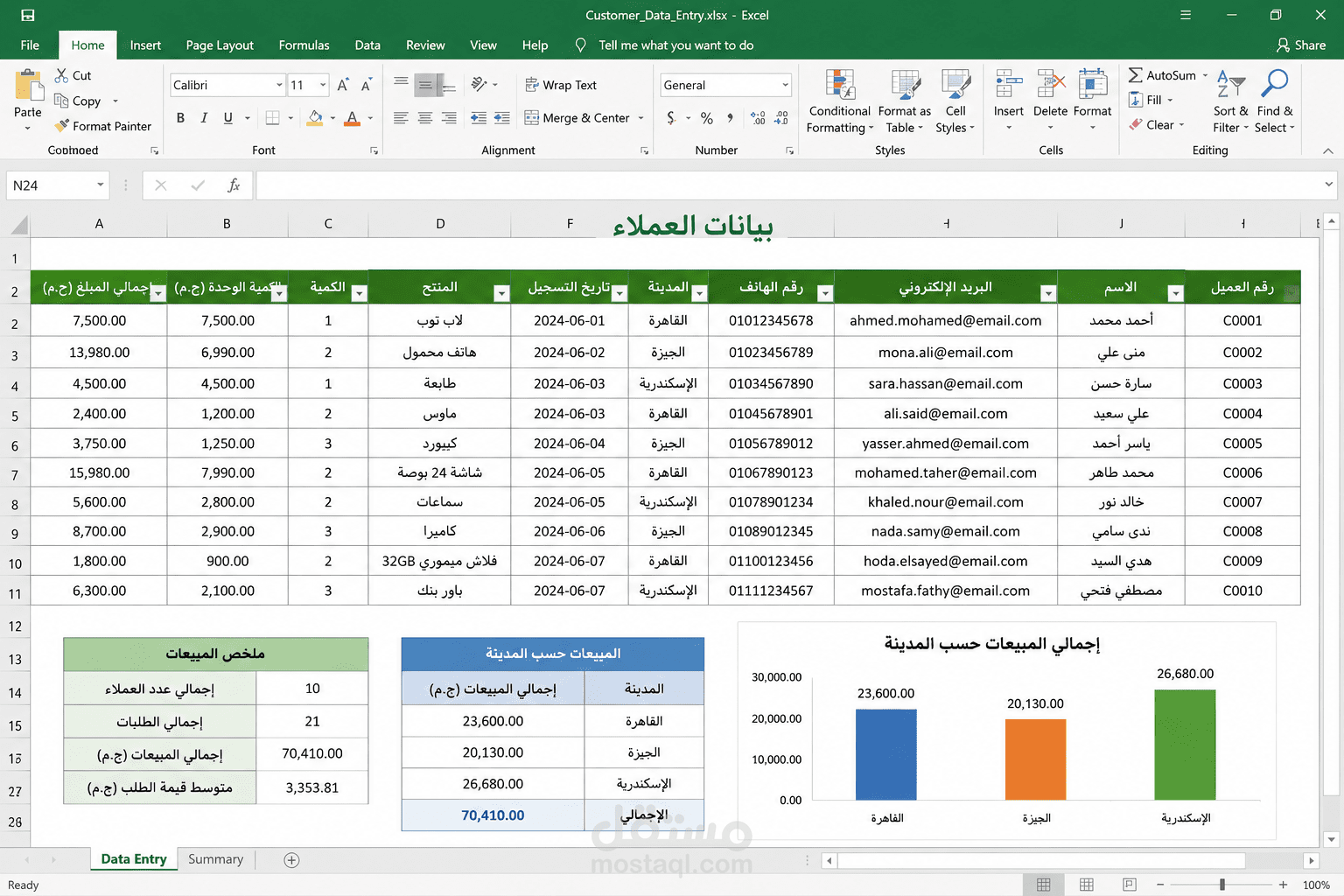Open Cell Styles gallery

point(955,102)
